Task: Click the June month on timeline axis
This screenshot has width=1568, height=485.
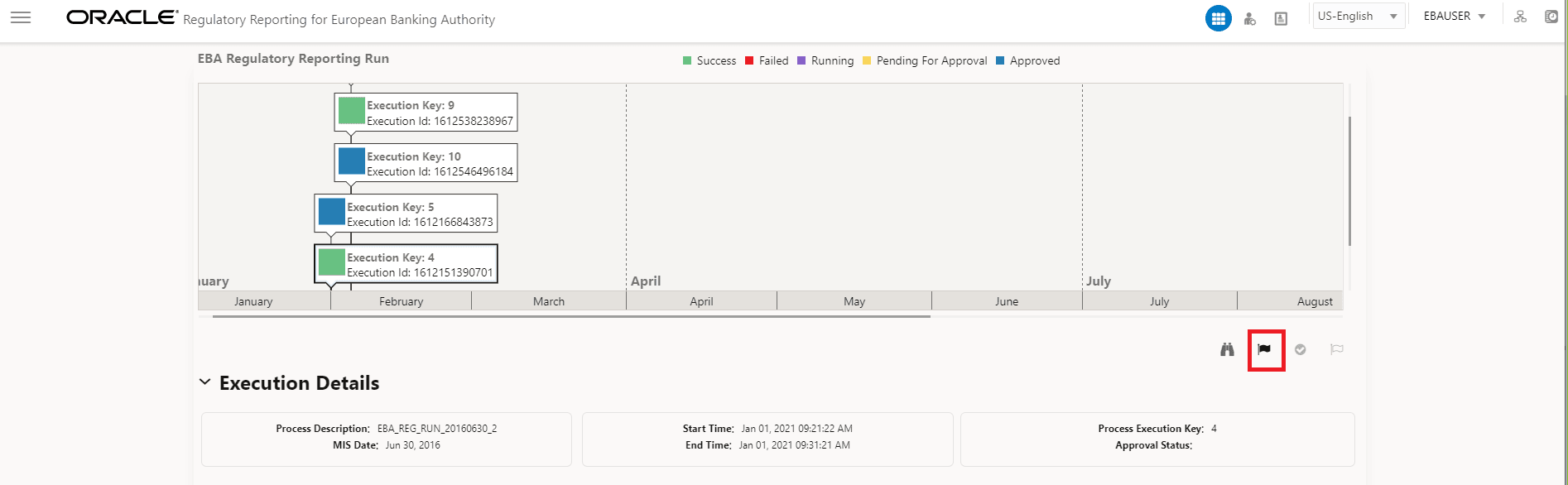Action: (1006, 301)
